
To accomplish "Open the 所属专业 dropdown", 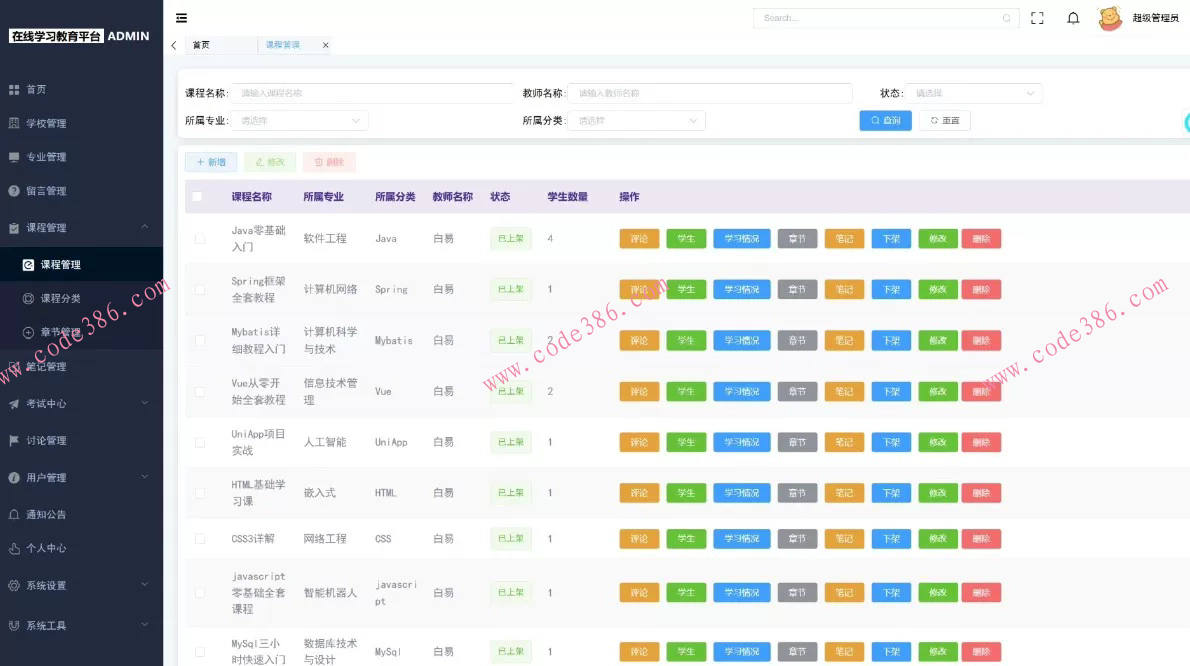I will pyautogui.click(x=299, y=121).
